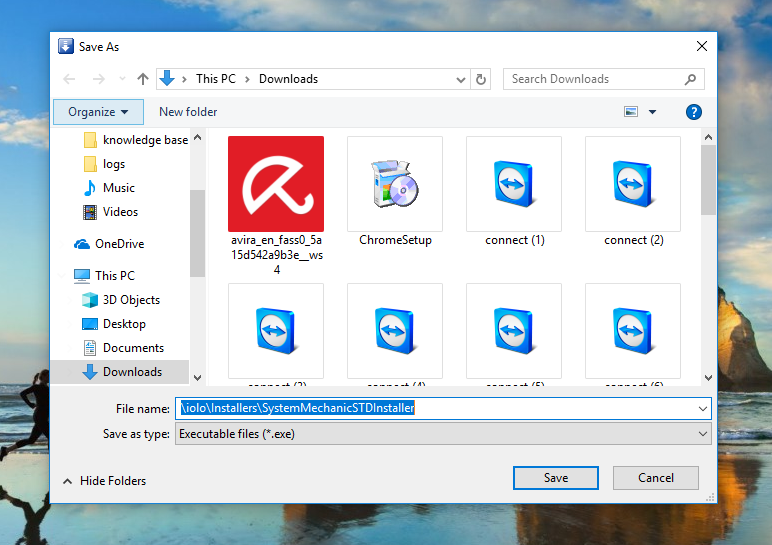This screenshot has width=772, height=545.
Task: Expand the address bar previous locations dropdown
Action: tap(461, 79)
